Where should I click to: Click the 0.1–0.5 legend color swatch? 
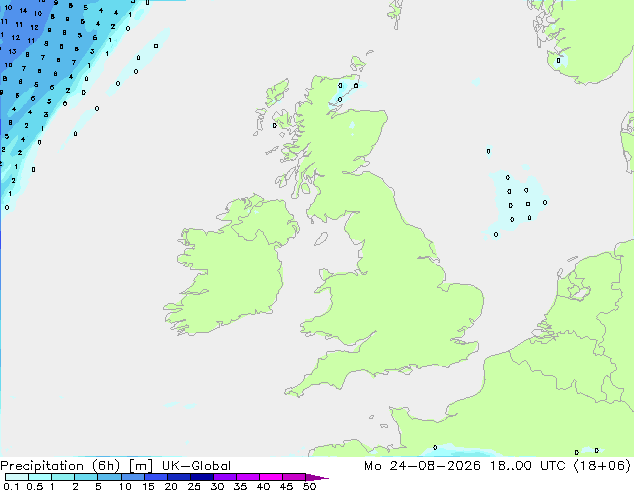(17, 477)
